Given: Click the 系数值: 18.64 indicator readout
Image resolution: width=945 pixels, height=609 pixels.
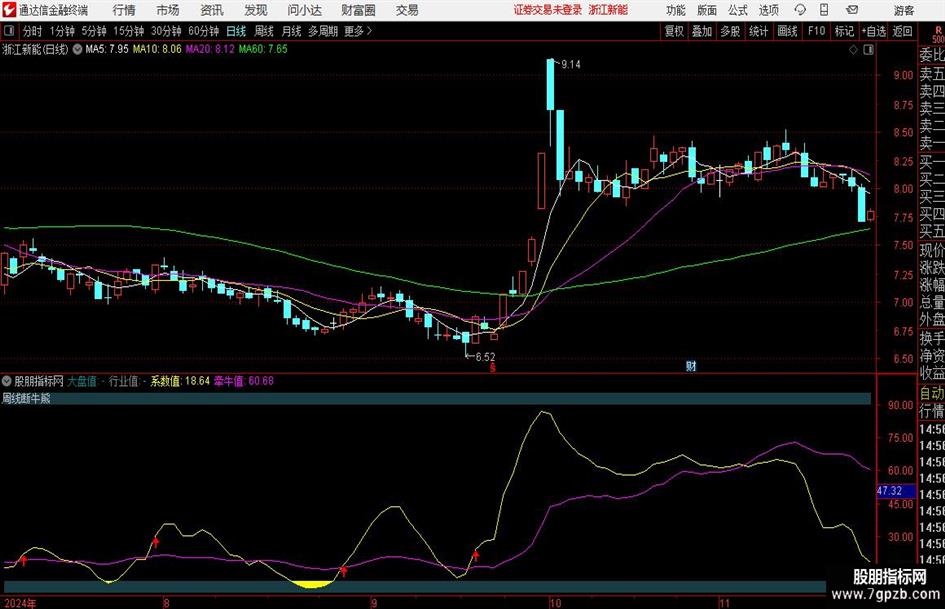Looking at the screenshot, I should point(180,381).
